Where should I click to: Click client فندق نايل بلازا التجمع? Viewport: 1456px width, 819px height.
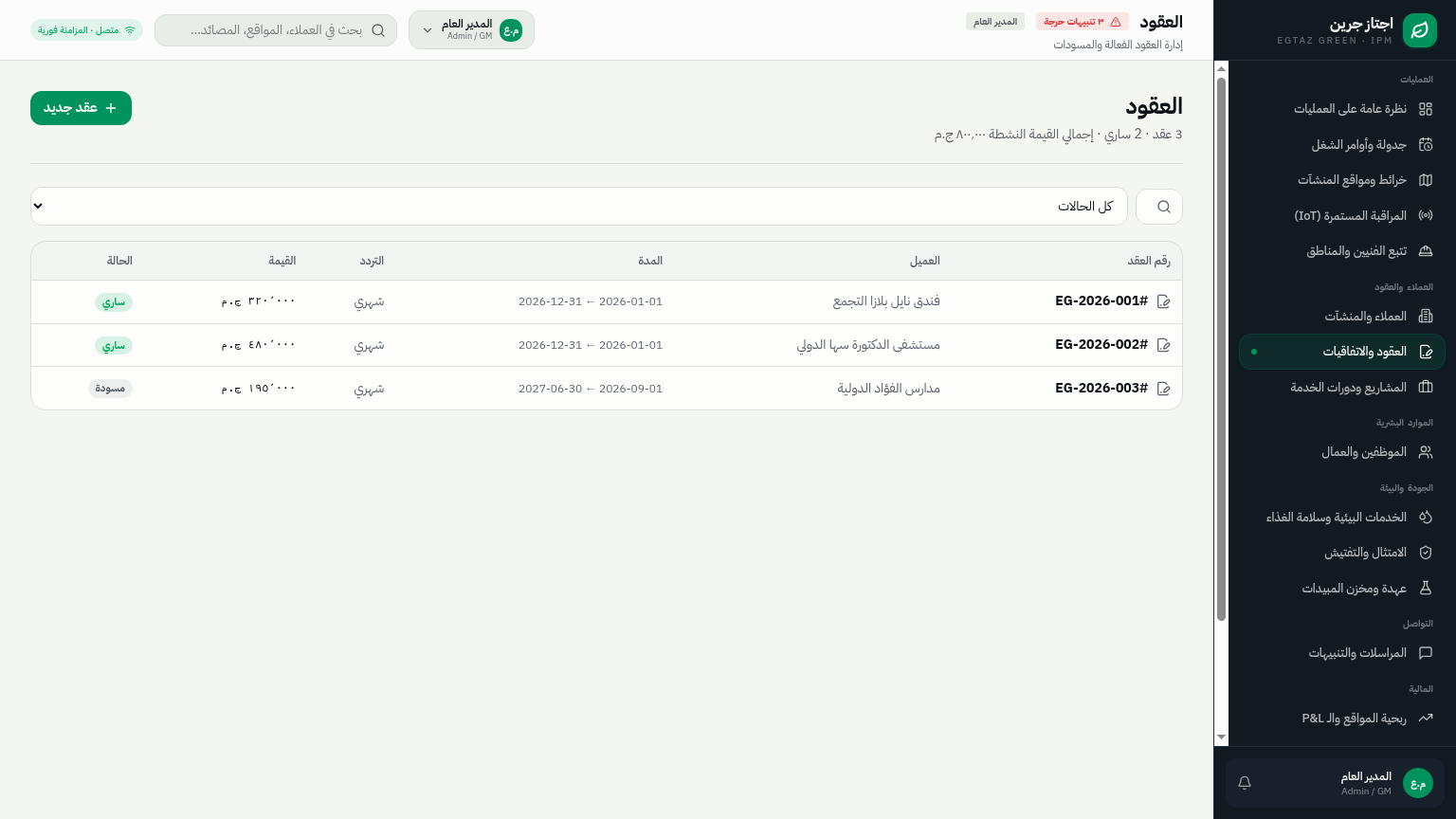click(x=886, y=301)
